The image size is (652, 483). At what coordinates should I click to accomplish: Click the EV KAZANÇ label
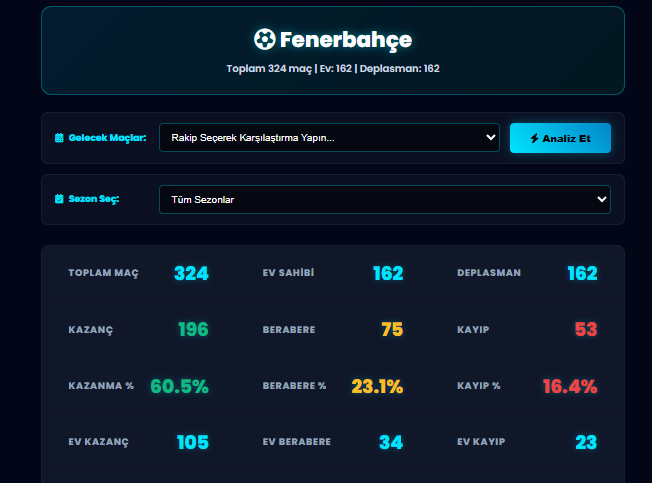click(99, 442)
